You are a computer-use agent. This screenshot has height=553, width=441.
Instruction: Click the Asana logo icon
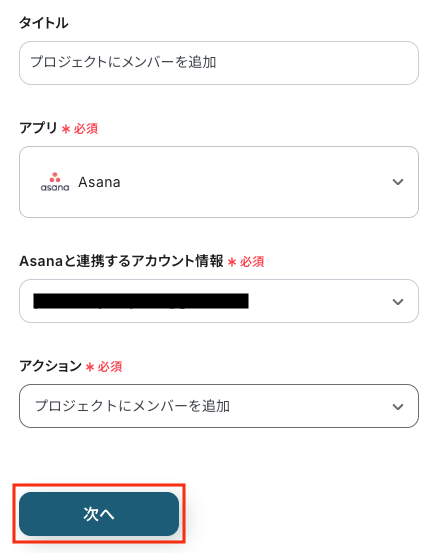coord(55,182)
